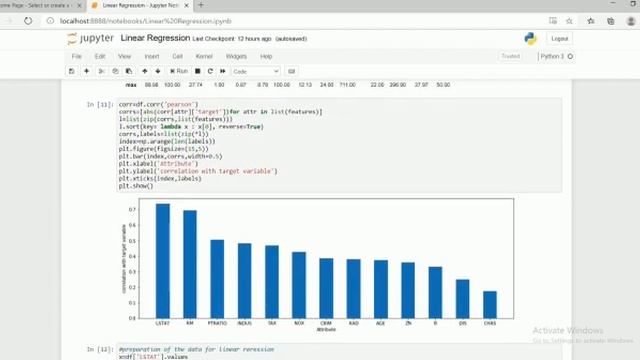Viewport: 640px width, 360px height.
Task: Copy selected cells icon
Action: click(115, 71)
